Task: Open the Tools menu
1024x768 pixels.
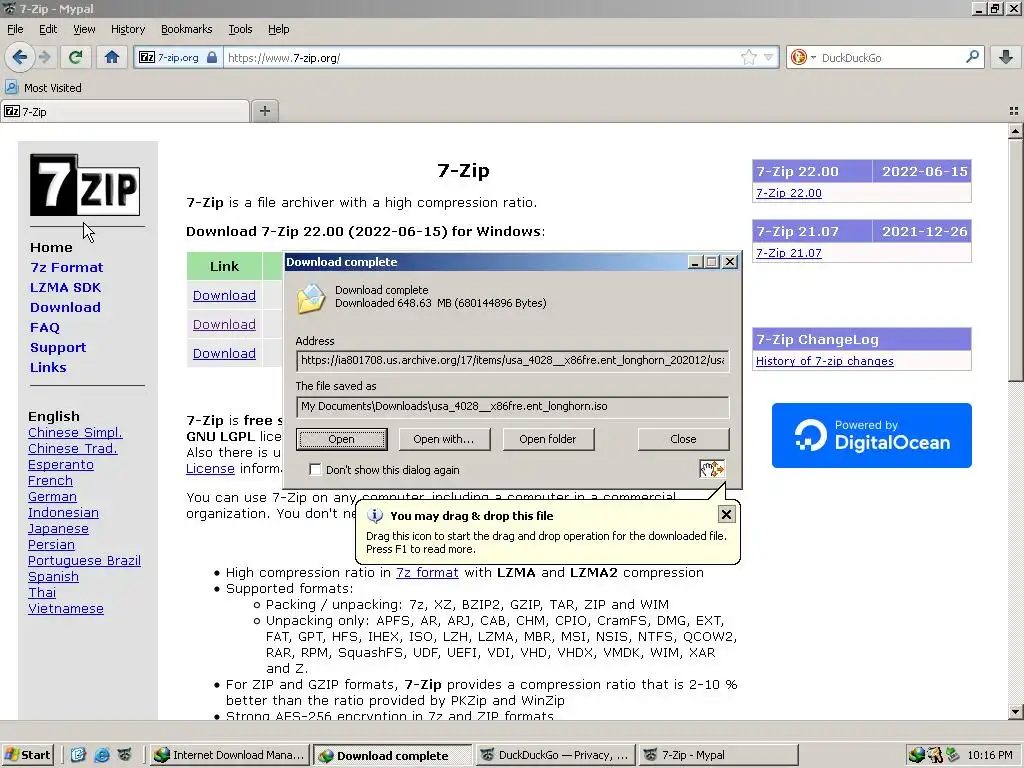Action: coord(240,29)
